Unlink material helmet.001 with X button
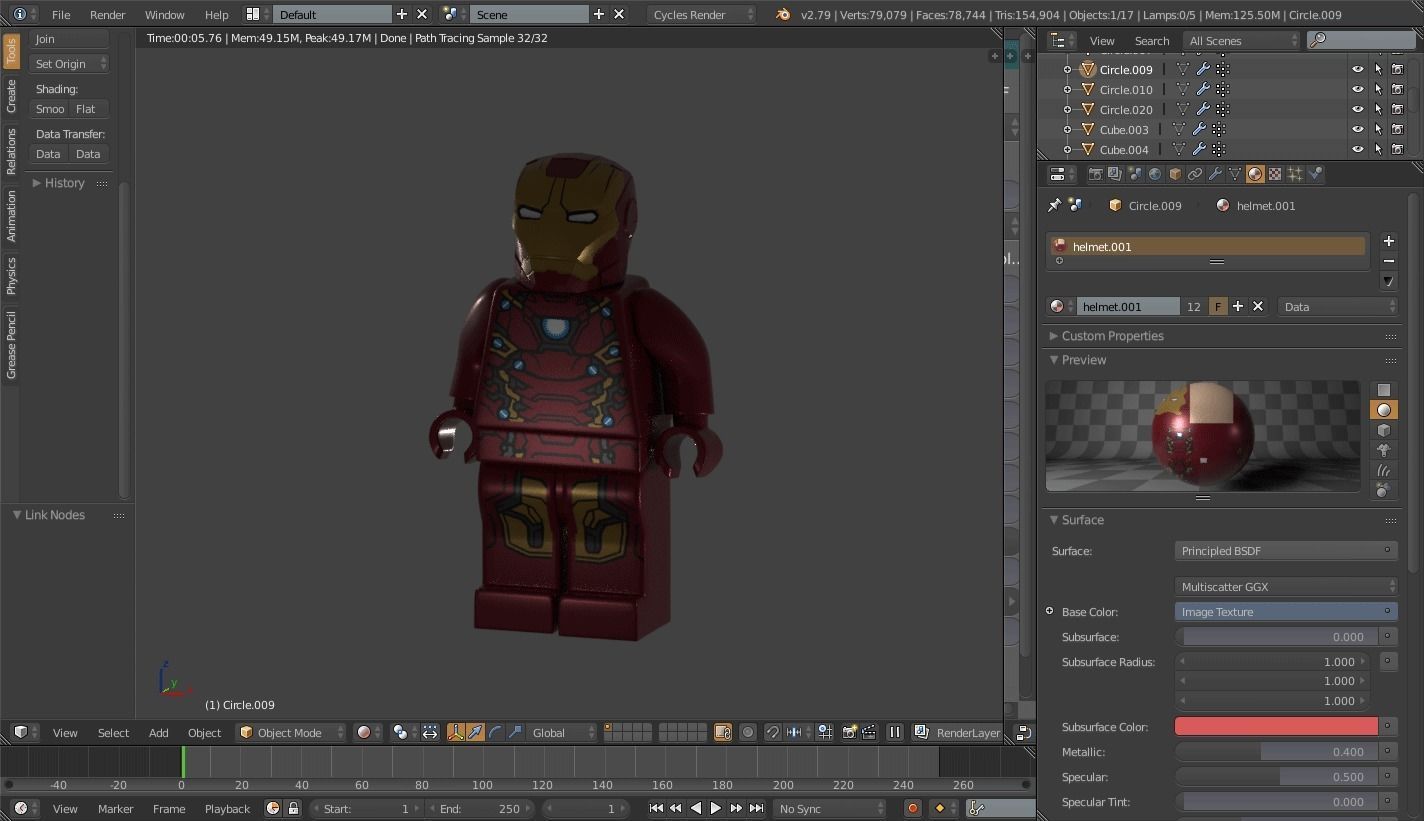This screenshot has width=1424, height=821. pyautogui.click(x=1258, y=306)
